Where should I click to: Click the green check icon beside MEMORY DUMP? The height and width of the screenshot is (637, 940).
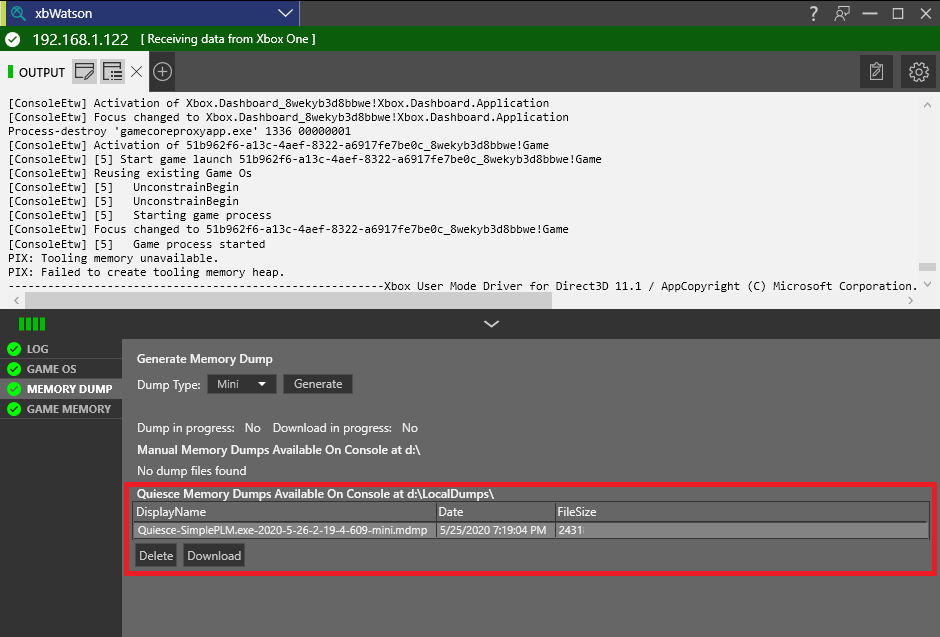[x=14, y=389]
